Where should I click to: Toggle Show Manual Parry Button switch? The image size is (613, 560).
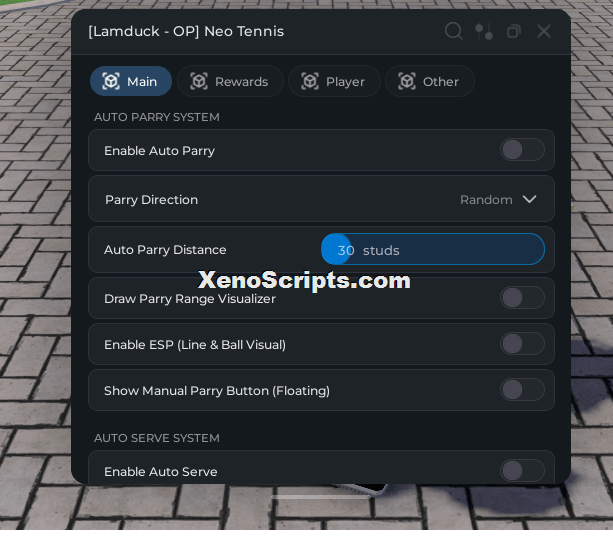coord(522,390)
